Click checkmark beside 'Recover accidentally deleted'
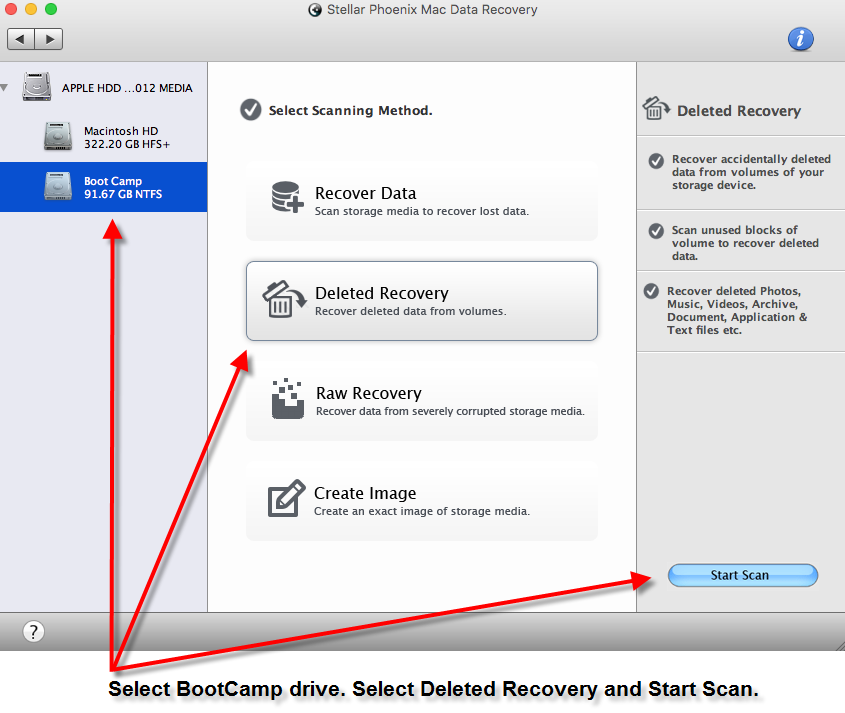 (656, 161)
